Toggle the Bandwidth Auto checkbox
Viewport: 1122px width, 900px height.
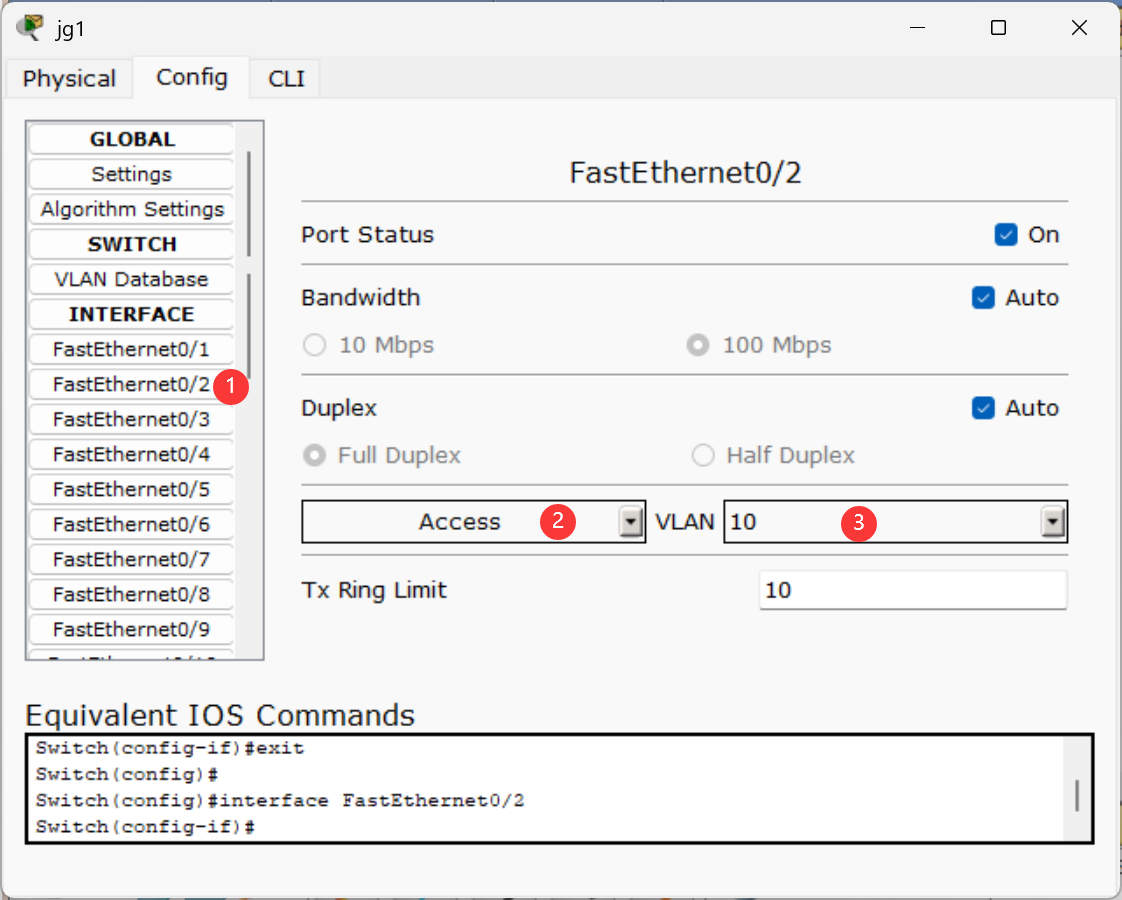(983, 298)
